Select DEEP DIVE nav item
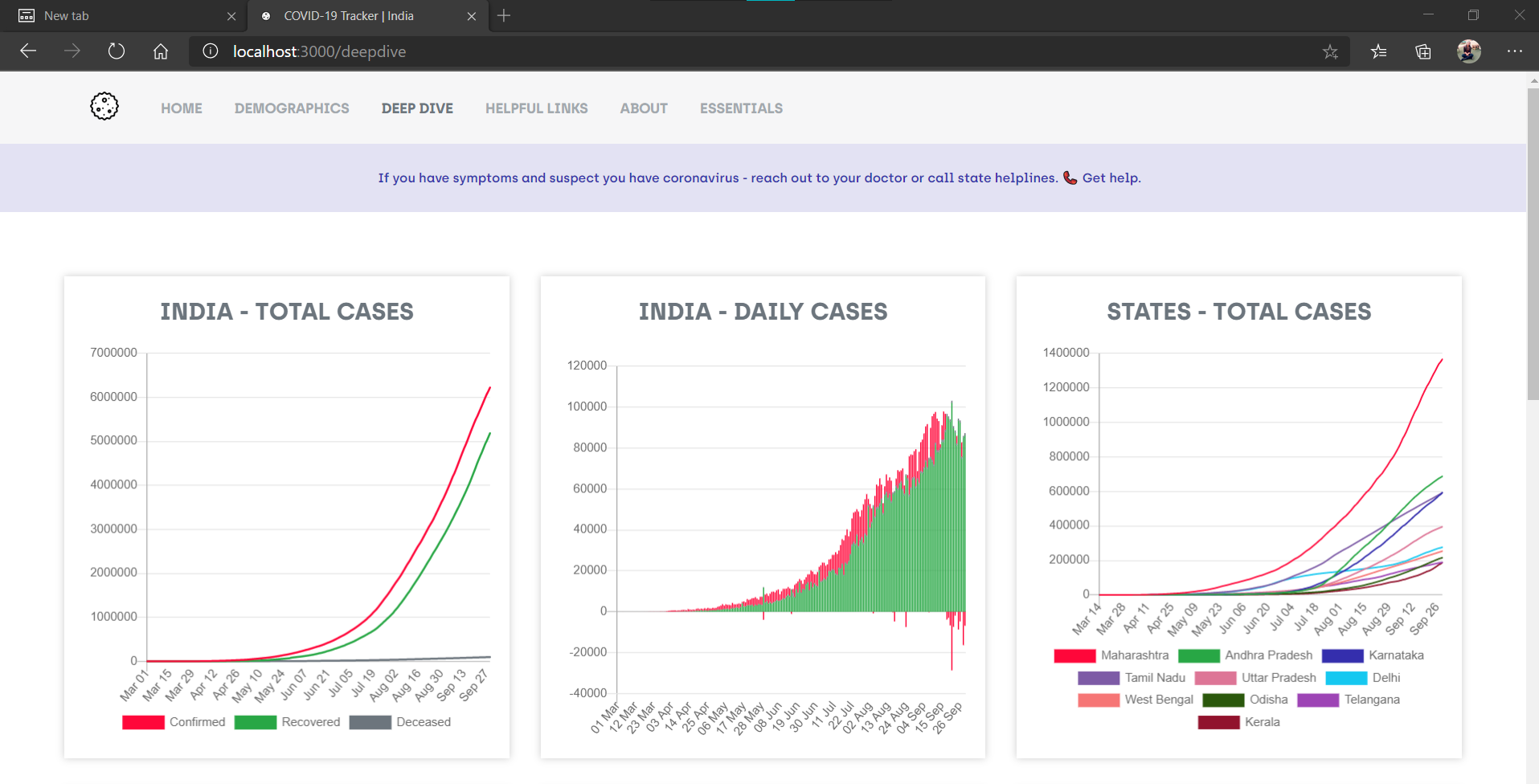The width and height of the screenshot is (1539, 784). tap(417, 108)
